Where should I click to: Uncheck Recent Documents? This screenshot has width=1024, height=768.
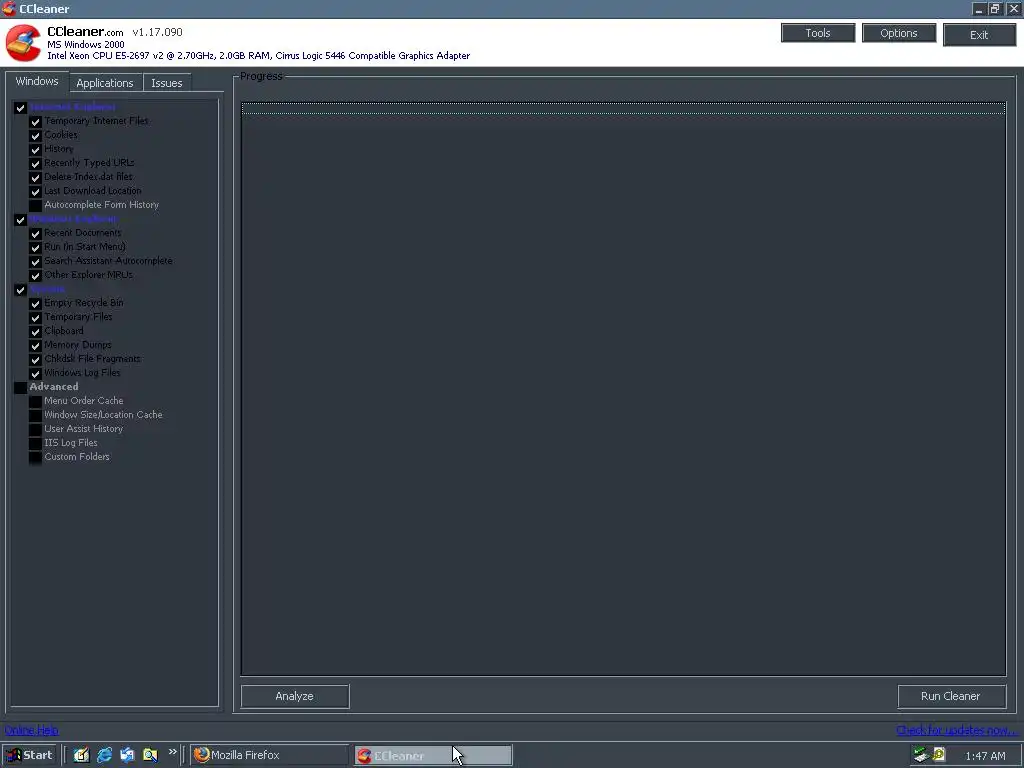(35, 234)
